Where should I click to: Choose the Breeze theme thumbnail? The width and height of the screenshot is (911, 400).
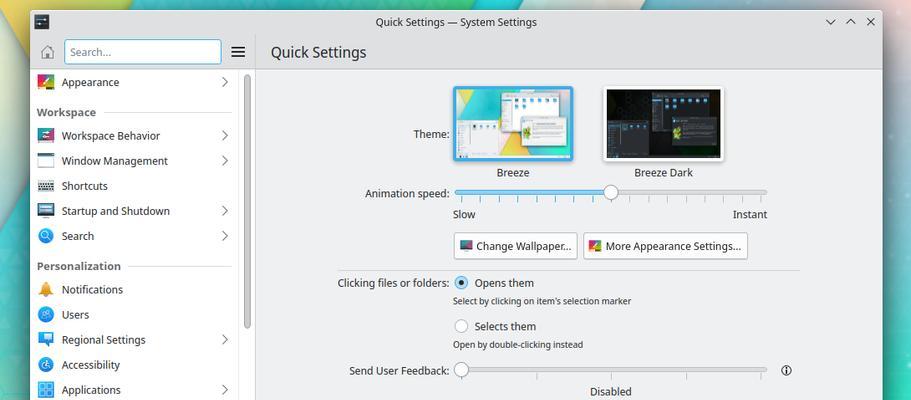[513, 124]
